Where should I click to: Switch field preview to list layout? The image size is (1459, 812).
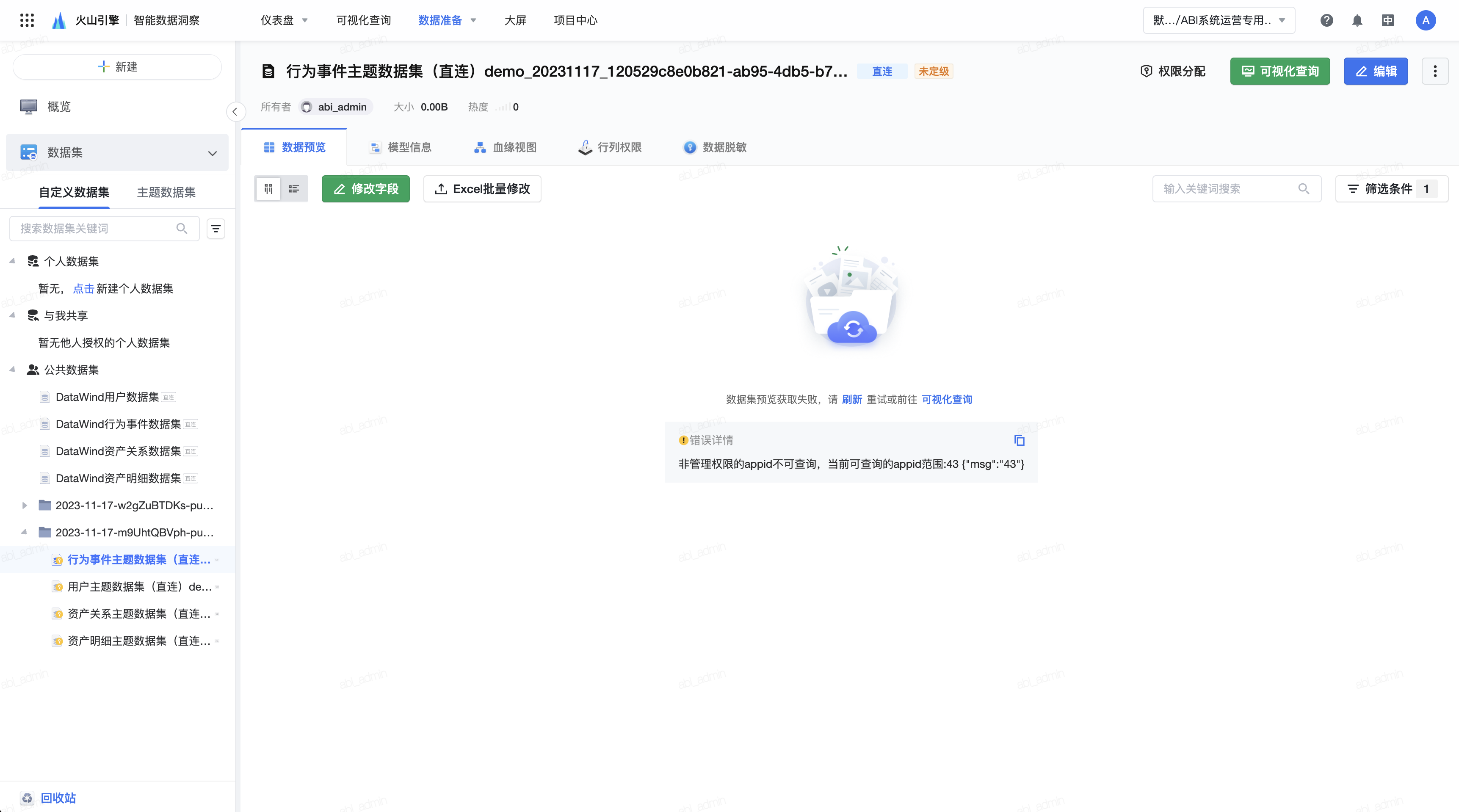point(294,188)
